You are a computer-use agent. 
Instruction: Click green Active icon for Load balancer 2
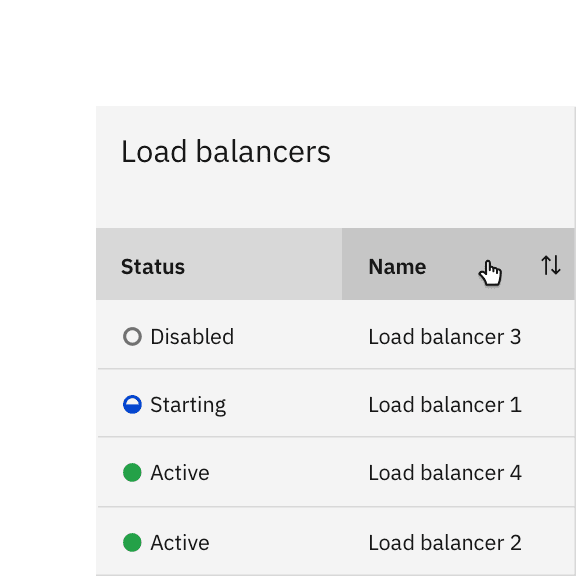[x=132, y=543]
